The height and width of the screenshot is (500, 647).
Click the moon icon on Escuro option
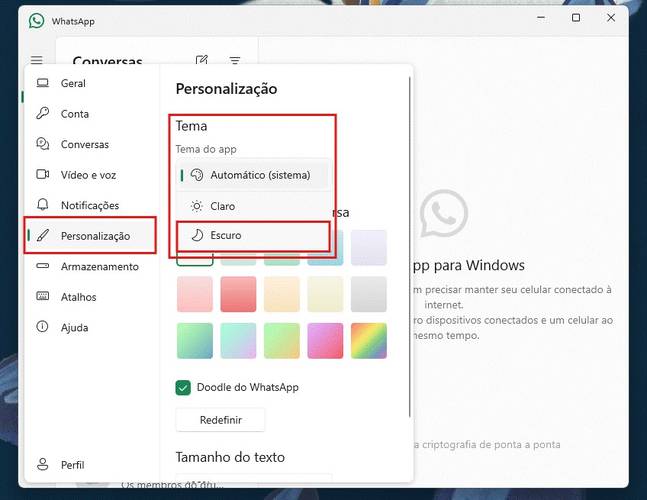(197, 235)
